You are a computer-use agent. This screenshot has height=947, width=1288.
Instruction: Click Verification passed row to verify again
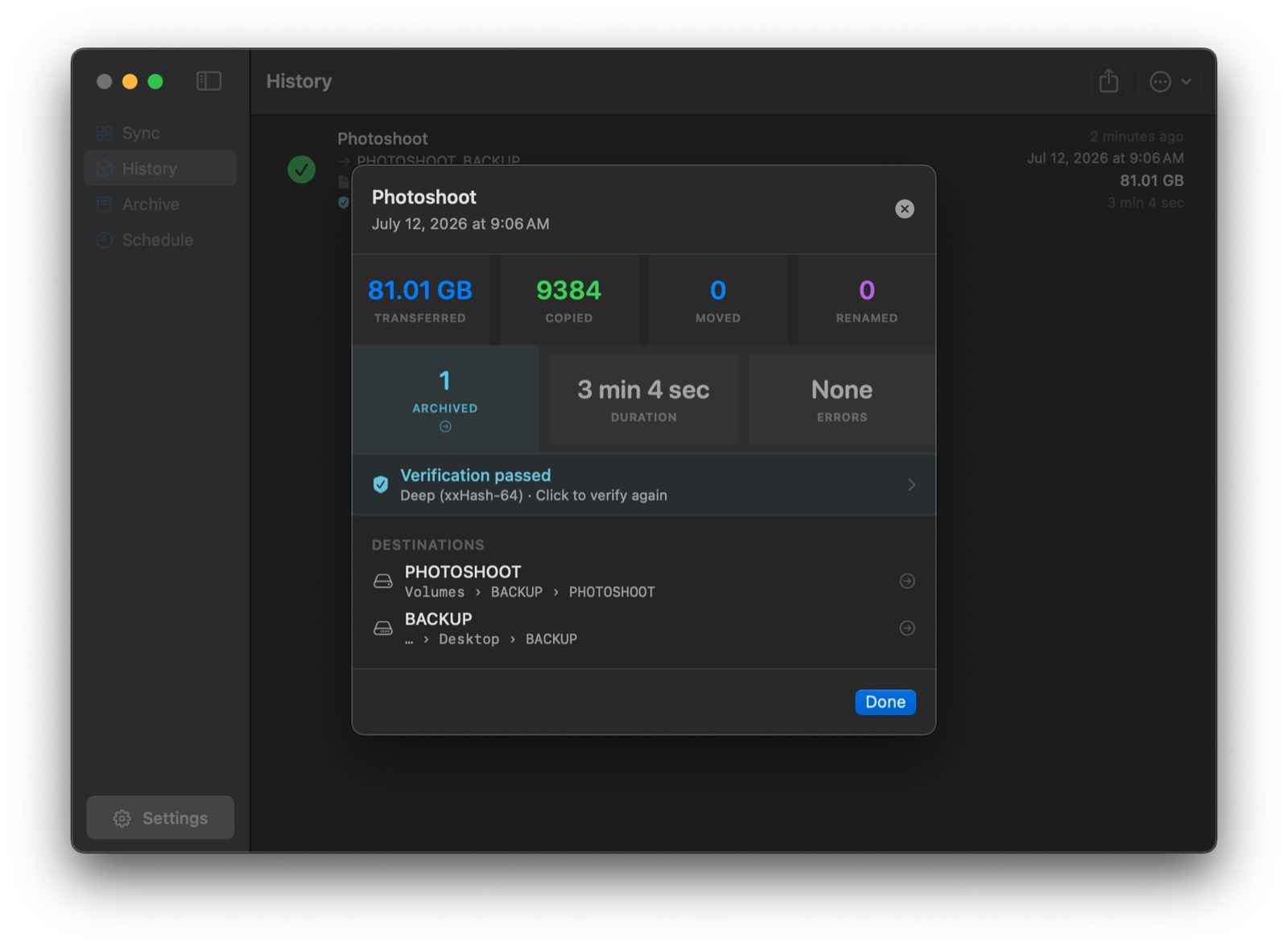pos(644,485)
